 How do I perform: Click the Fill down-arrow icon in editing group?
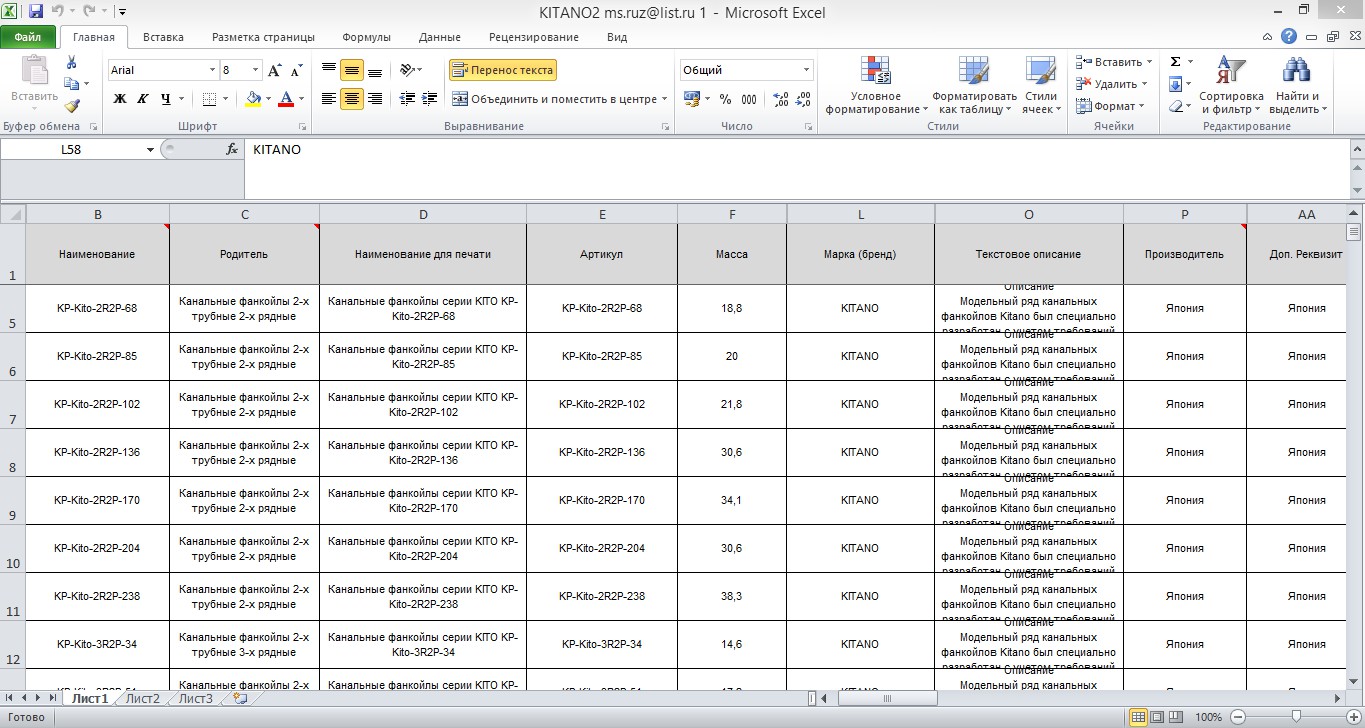click(x=1175, y=84)
